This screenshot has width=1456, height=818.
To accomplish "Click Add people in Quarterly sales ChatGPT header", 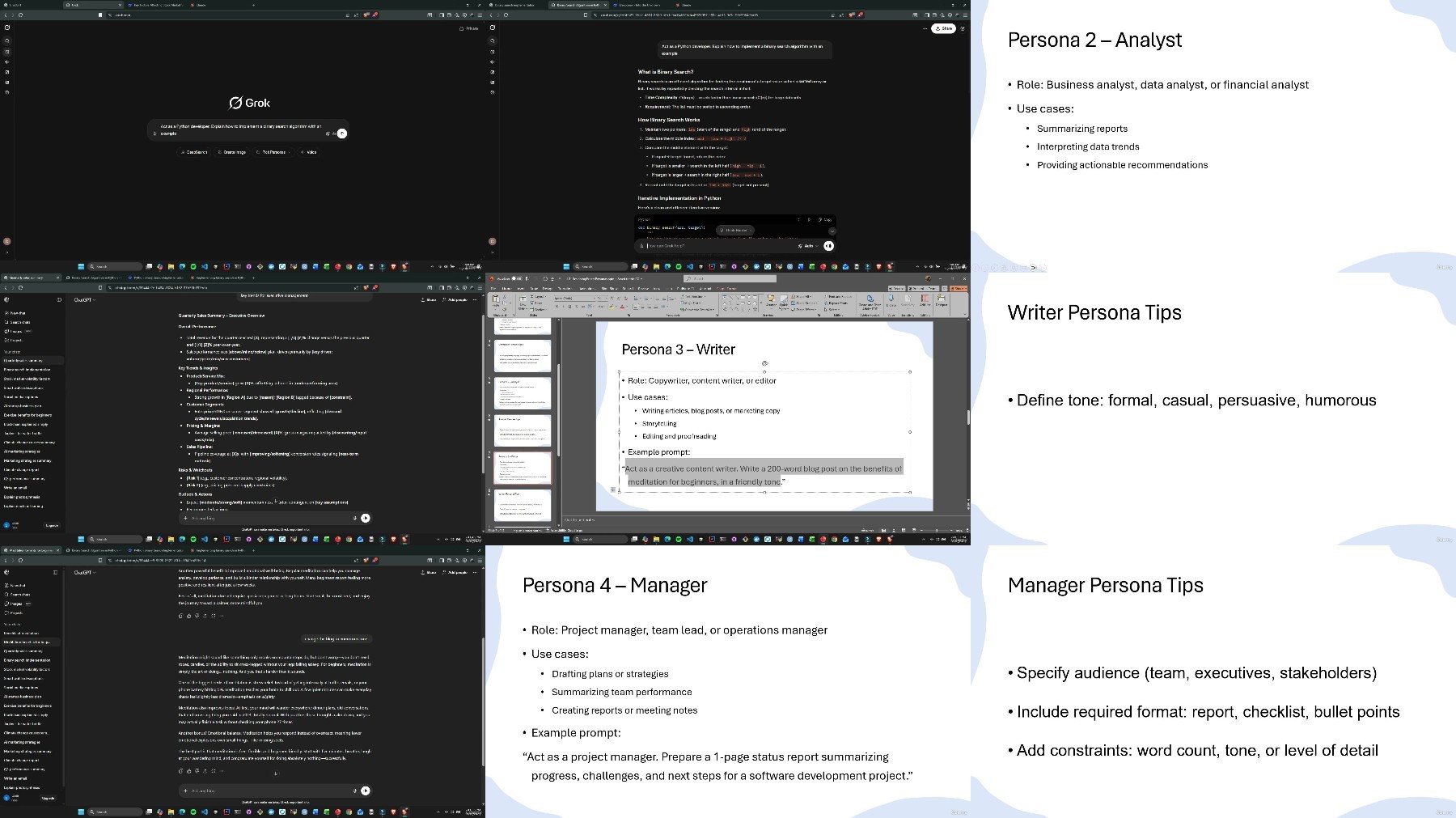I will 455,299.
